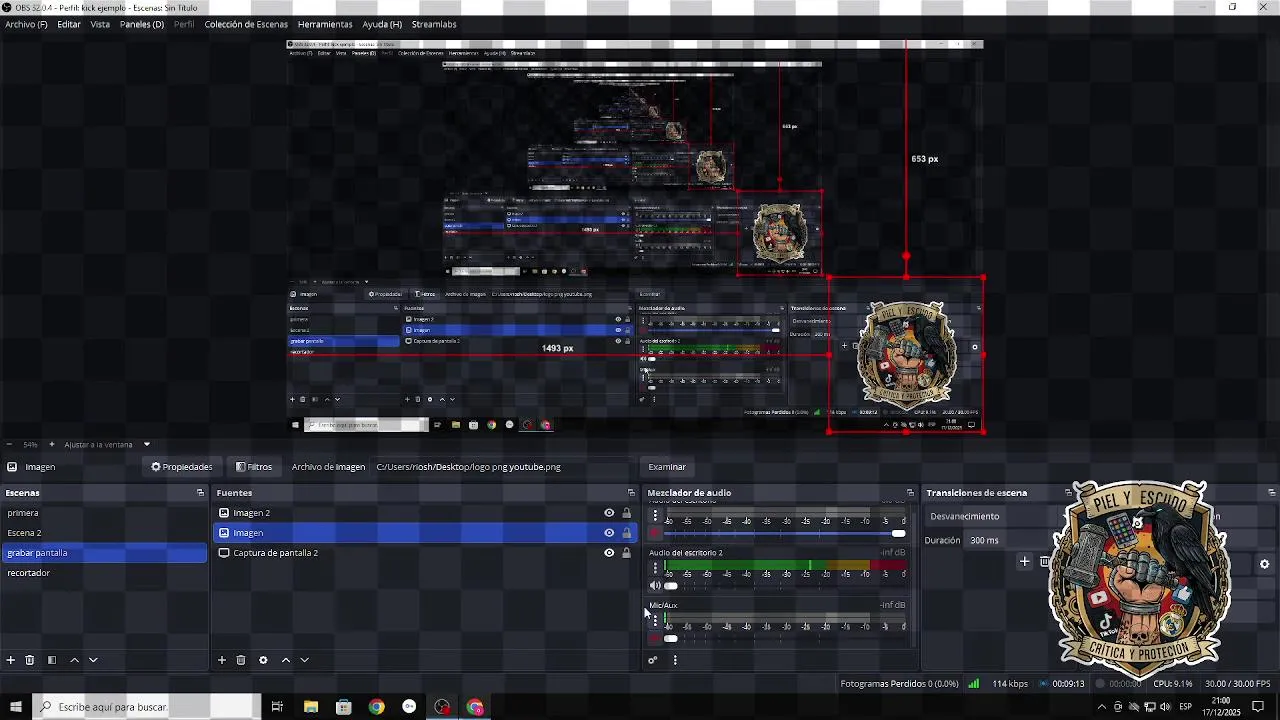Screen dimensions: 1280x720
Task: Open Editar menu
Action: tap(69, 24)
